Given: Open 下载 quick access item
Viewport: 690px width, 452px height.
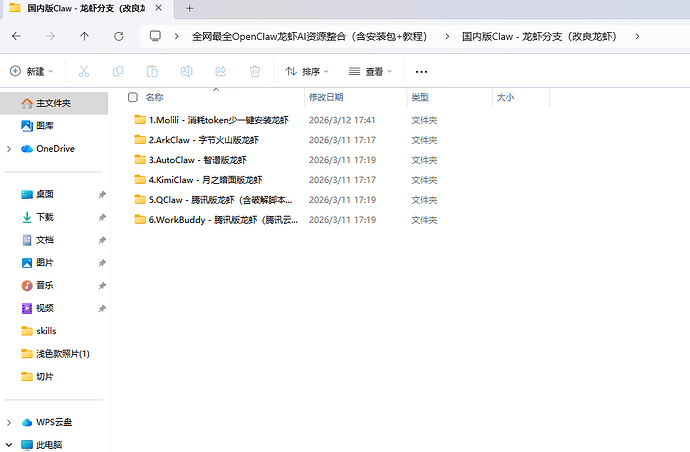Looking at the screenshot, I should point(45,217).
